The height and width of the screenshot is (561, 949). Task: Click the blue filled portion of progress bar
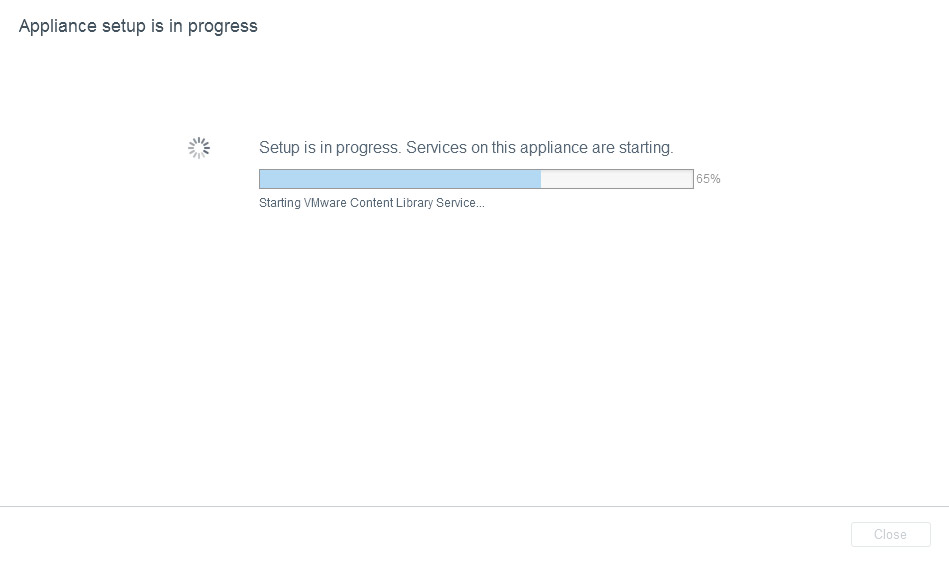pyautogui.click(x=400, y=179)
